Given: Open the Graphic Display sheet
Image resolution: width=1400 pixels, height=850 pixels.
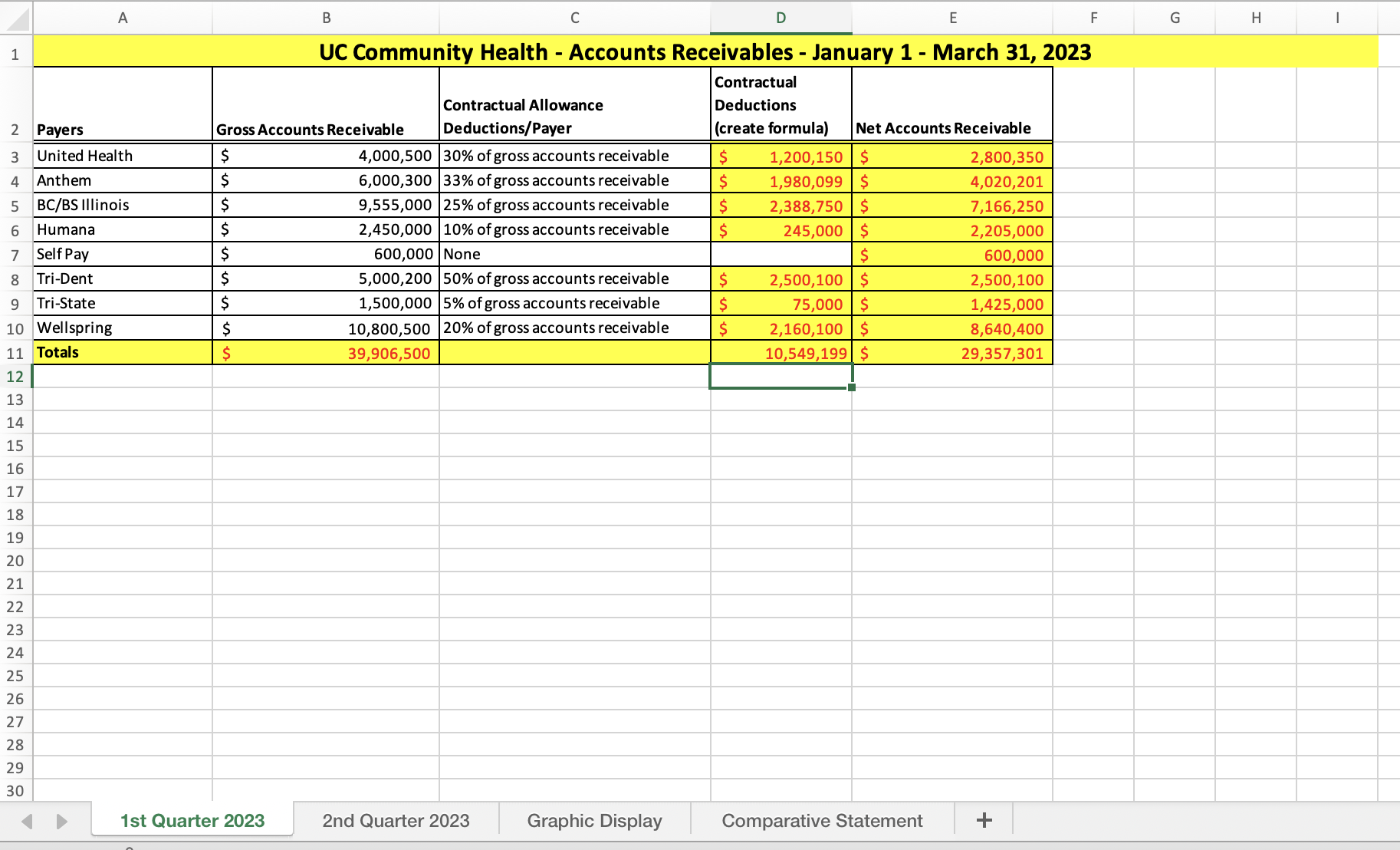Looking at the screenshot, I should [x=593, y=820].
